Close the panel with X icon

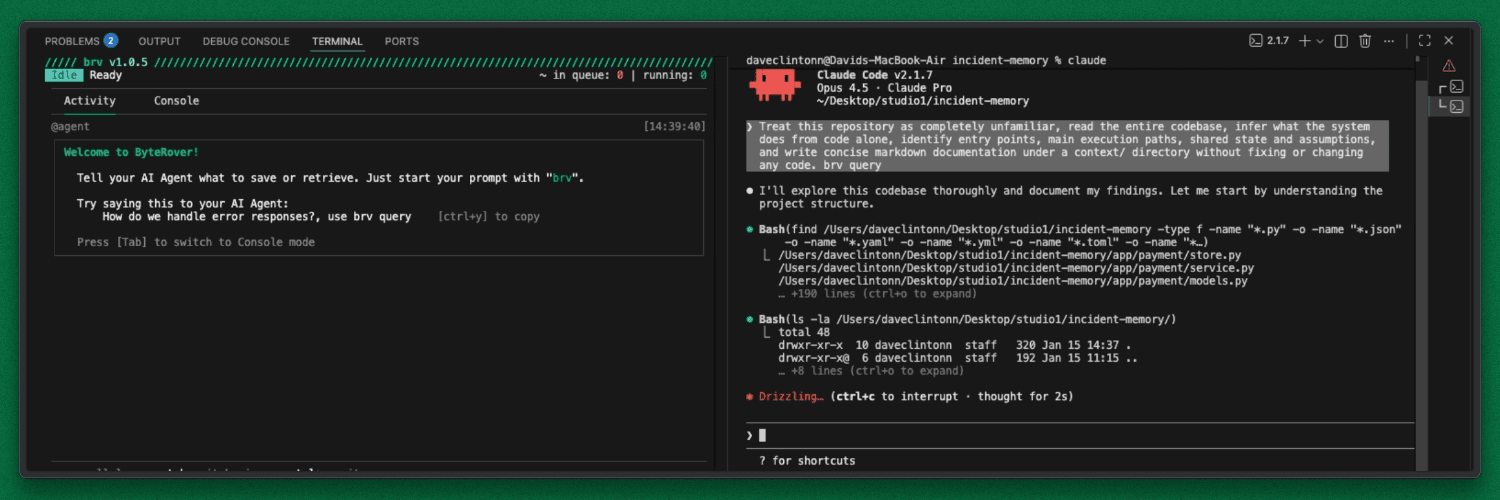click(1448, 41)
